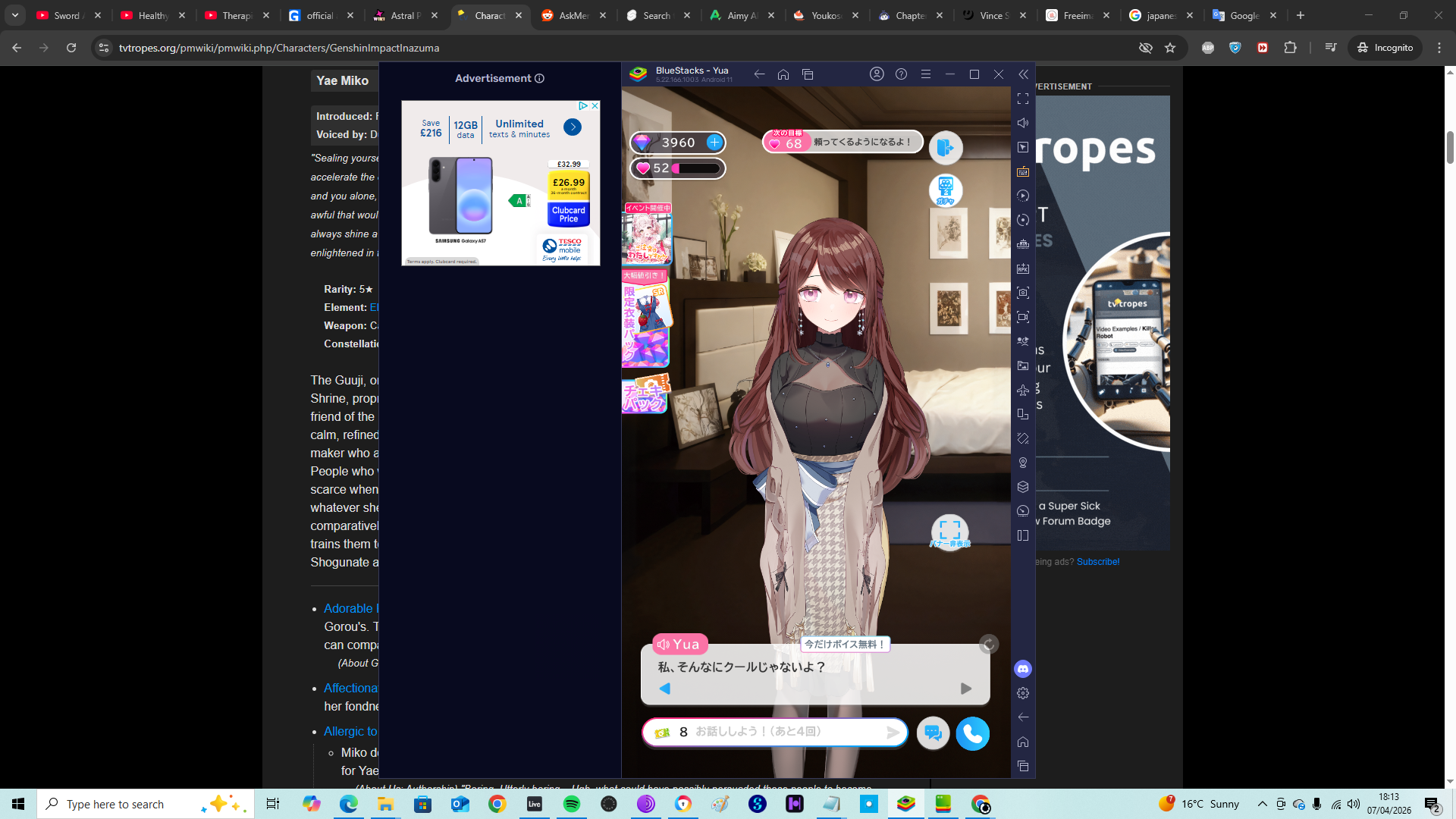Image resolution: width=1456 pixels, height=819 pixels.
Task: Play Yua's voice via the speaker name tag
Action: point(679,645)
